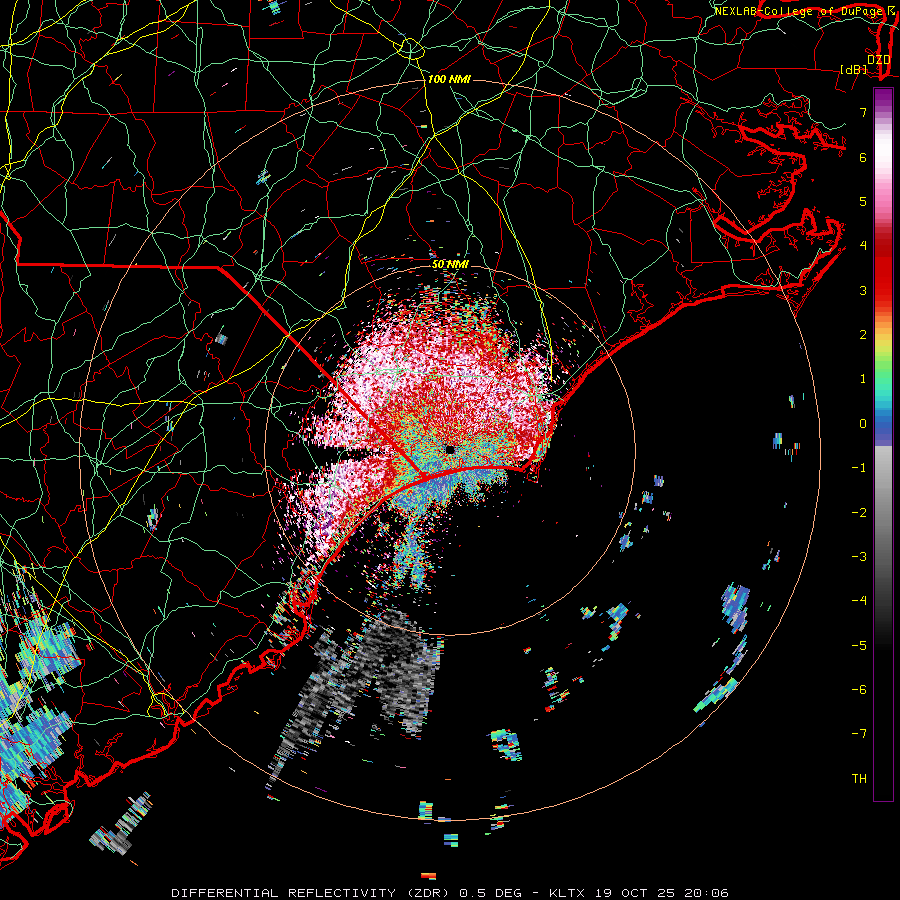
Task: Click the "-3" value on the color scale
Action: coord(859,557)
